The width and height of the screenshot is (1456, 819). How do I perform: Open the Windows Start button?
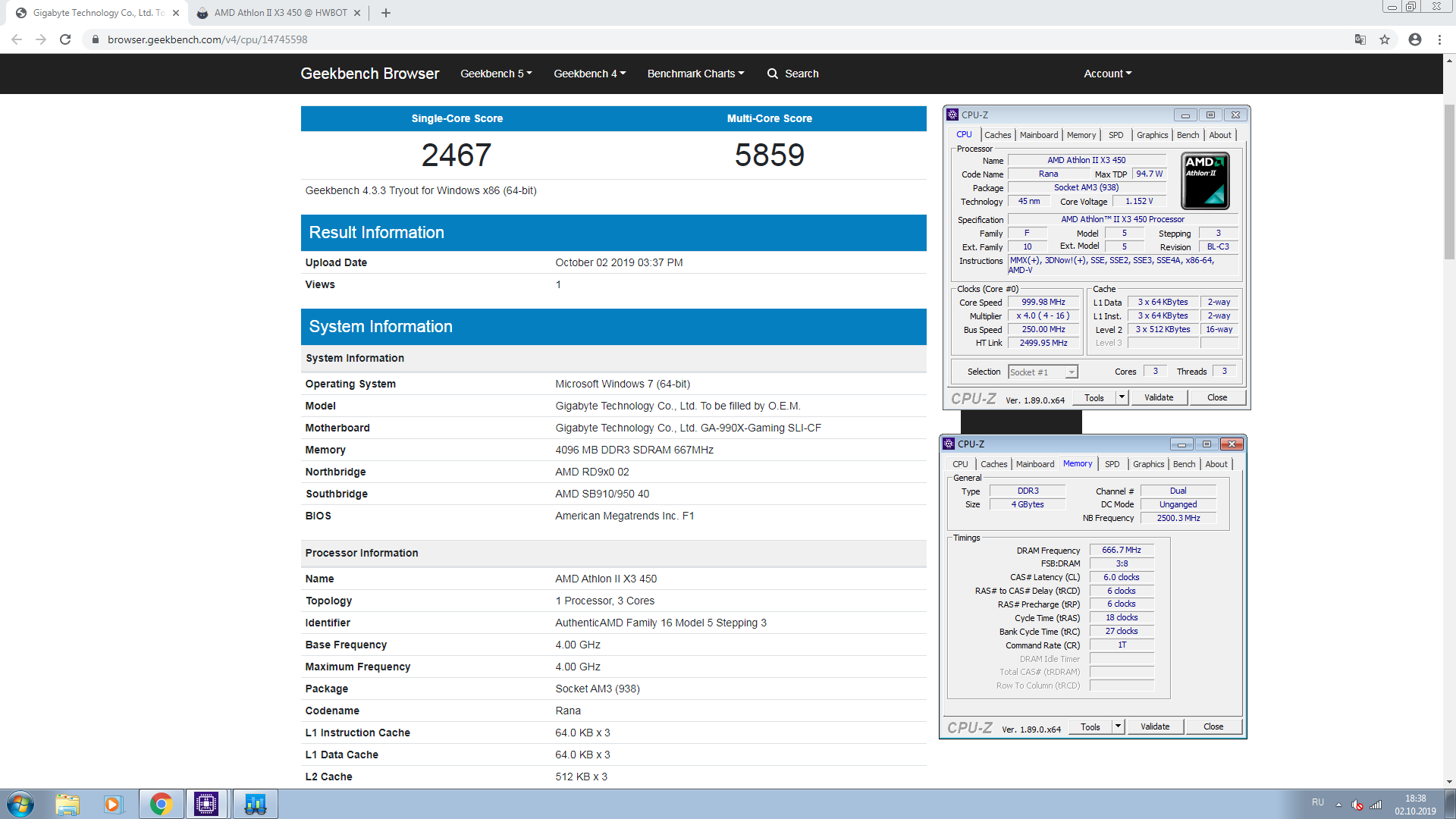20,804
